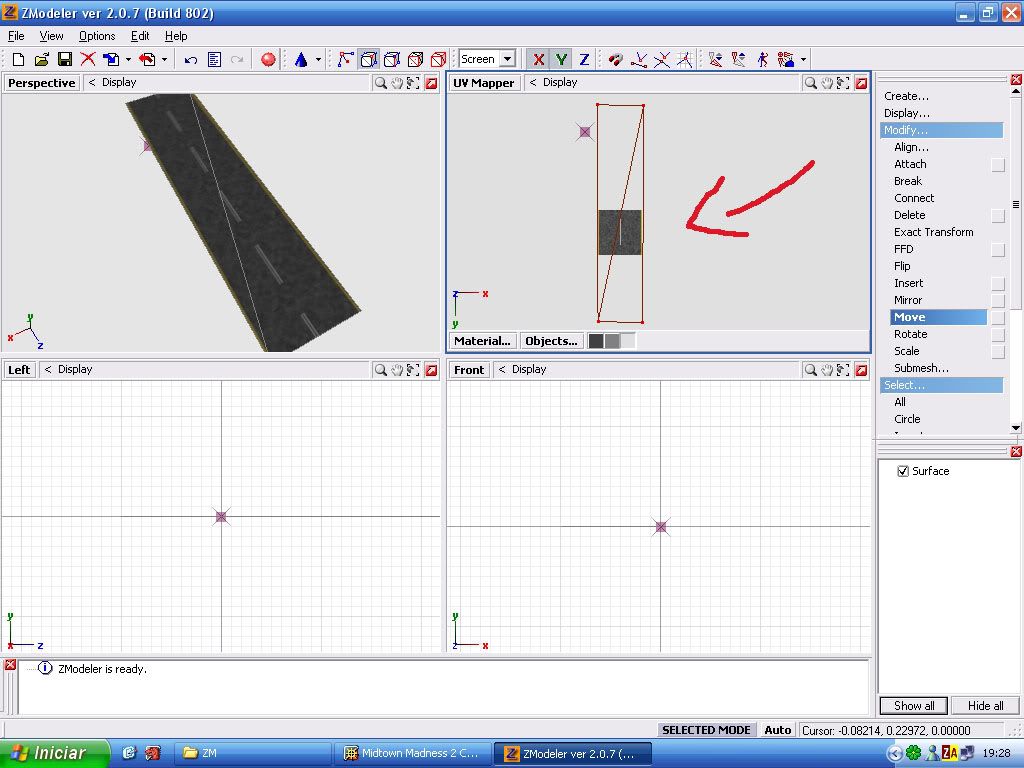Image resolution: width=1024 pixels, height=768 pixels.
Task: Click the Undo arrow icon in toolbar
Action: [x=190, y=60]
